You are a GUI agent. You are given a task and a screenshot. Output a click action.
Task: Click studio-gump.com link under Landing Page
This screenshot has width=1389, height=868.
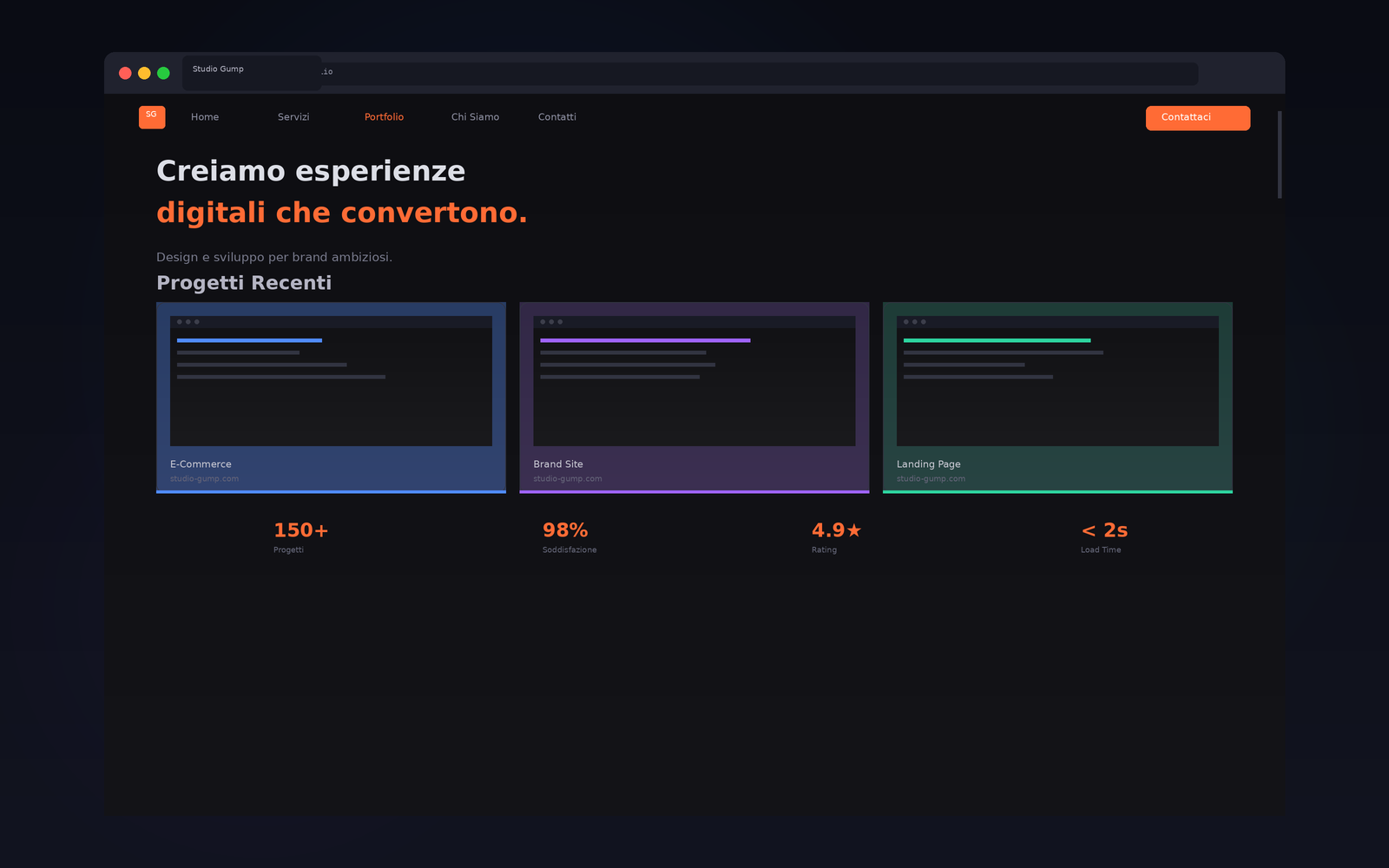[x=931, y=479]
